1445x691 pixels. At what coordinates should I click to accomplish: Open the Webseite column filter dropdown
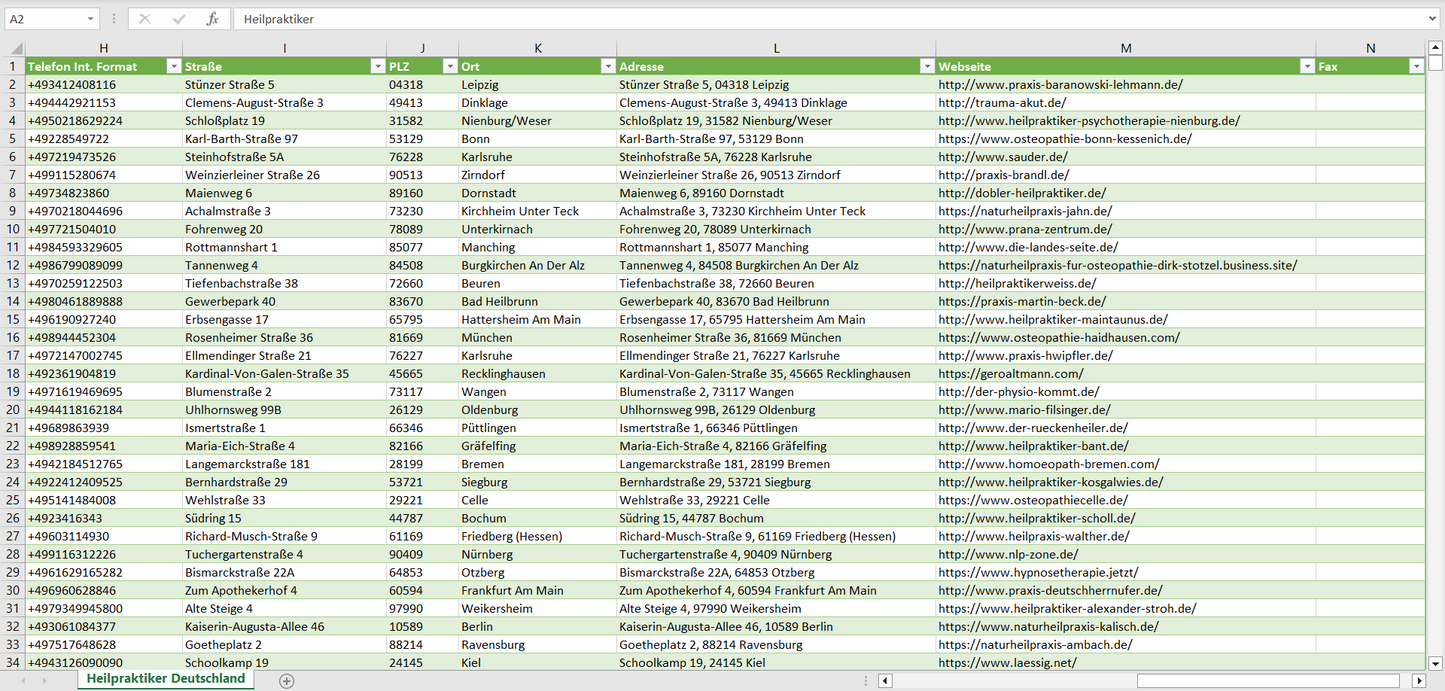1306,66
